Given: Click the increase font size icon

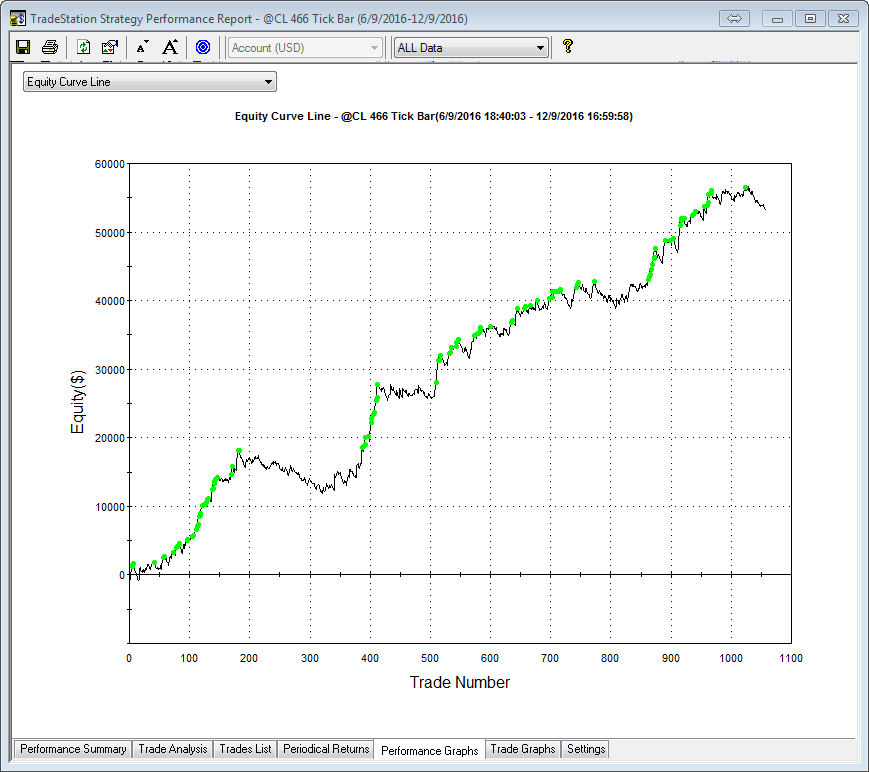Looking at the screenshot, I should [170, 47].
